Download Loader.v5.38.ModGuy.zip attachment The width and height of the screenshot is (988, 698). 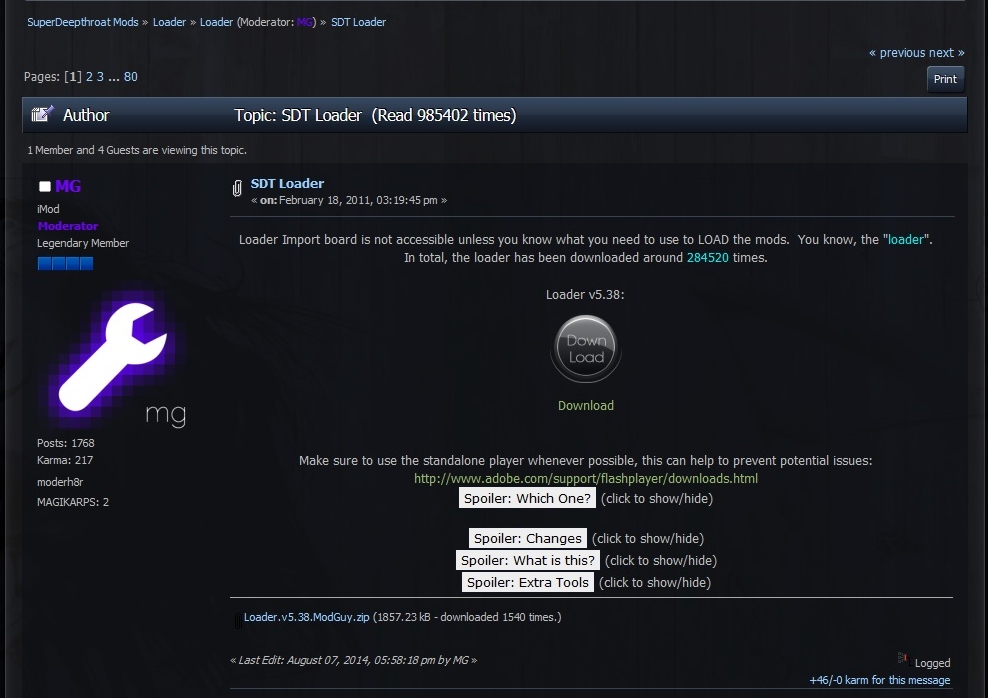pos(306,617)
